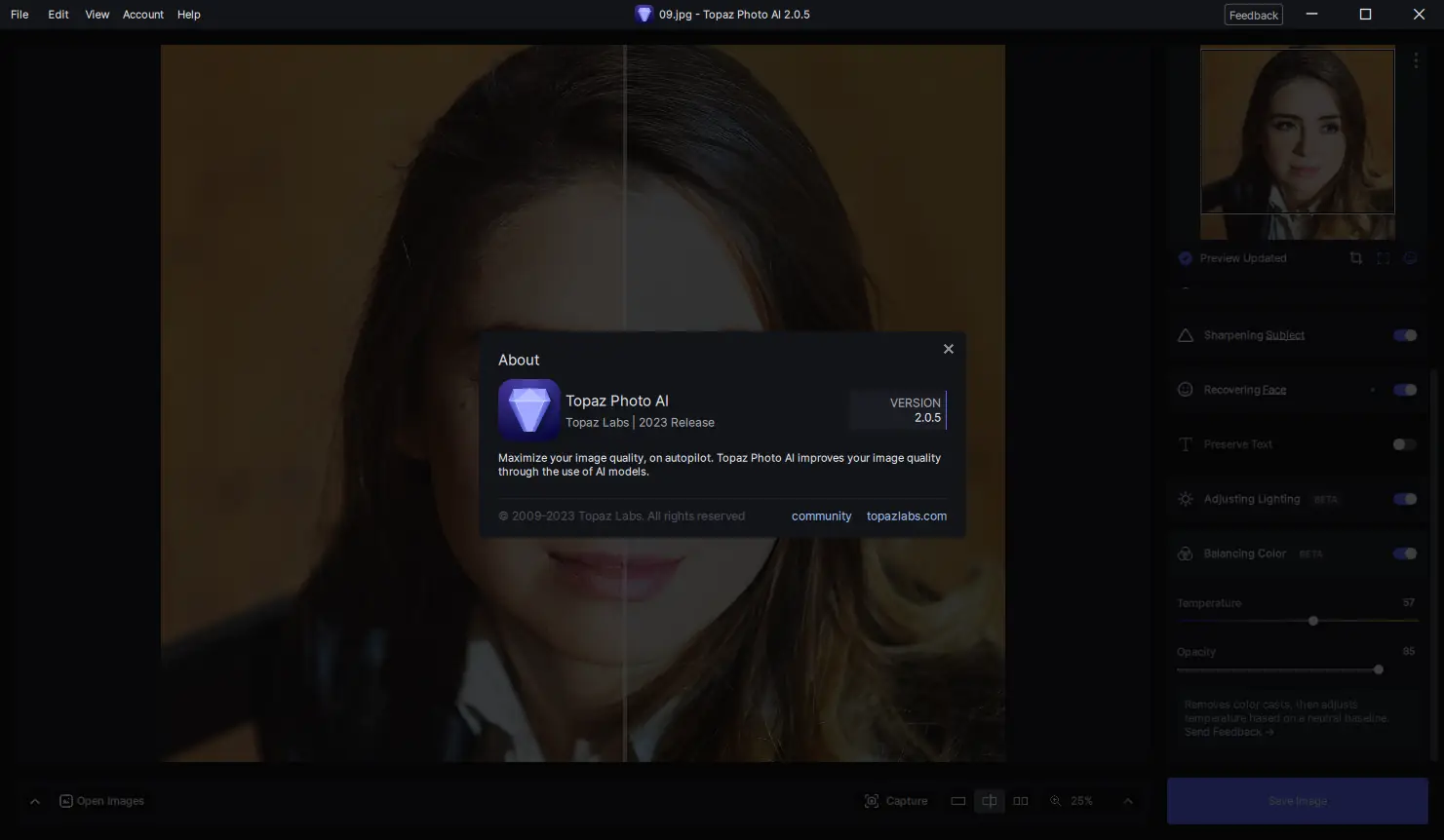Click the Preserve Text T icon
This screenshot has height=840, width=1444.
pyautogui.click(x=1186, y=444)
